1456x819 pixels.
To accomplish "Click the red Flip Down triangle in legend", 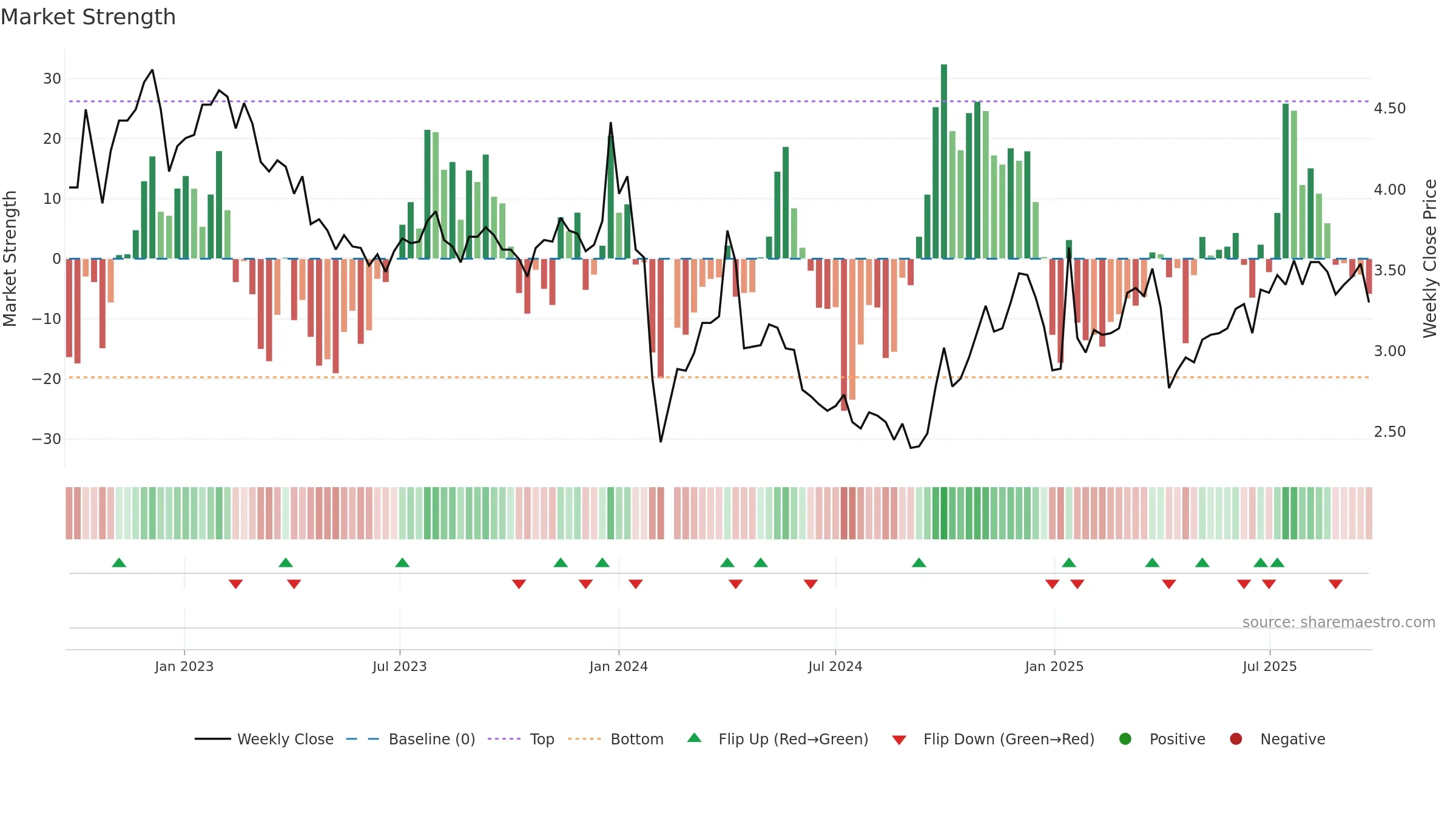I will coord(899,740).
